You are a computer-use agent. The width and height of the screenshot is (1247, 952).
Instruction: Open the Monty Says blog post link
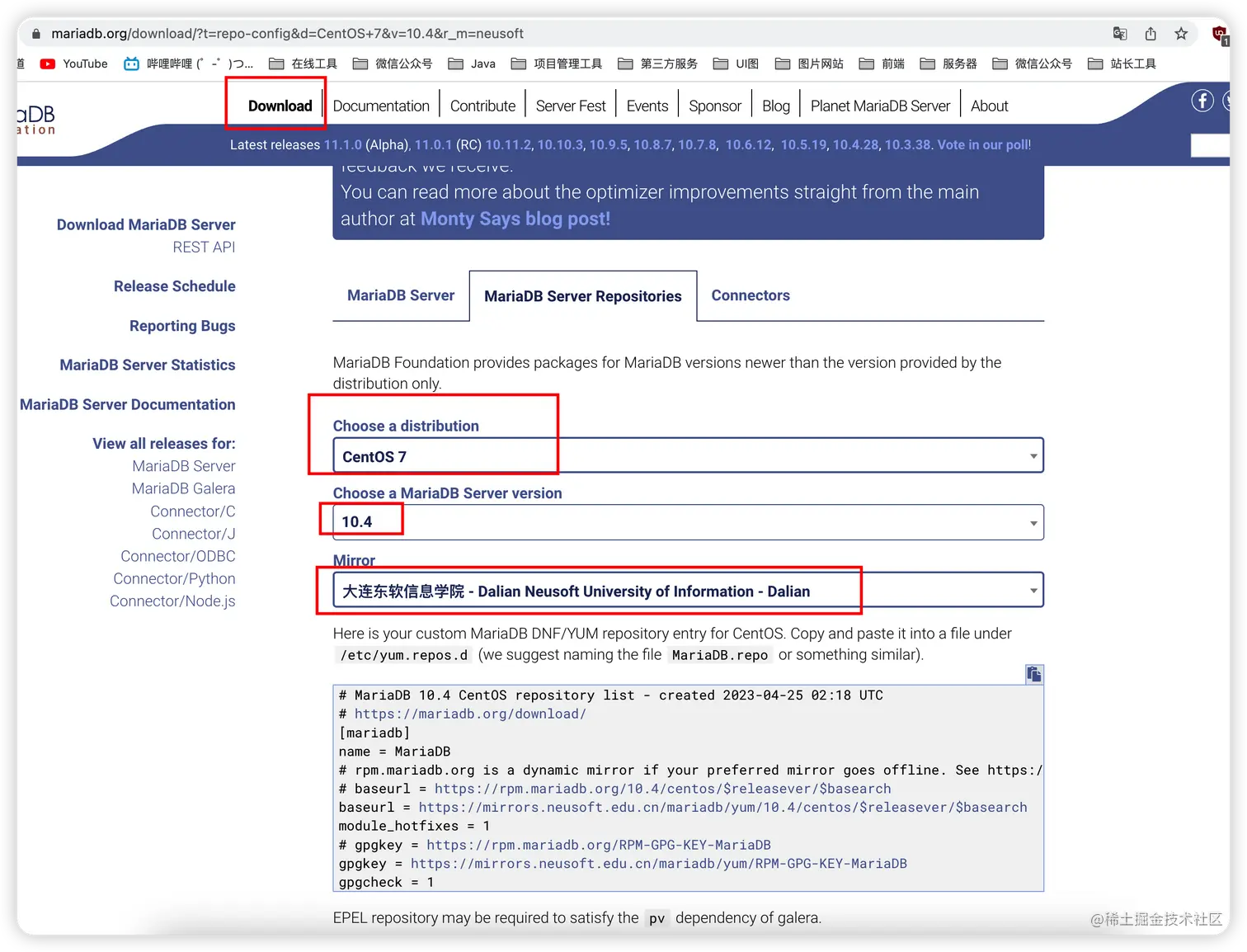click(515, 219)
